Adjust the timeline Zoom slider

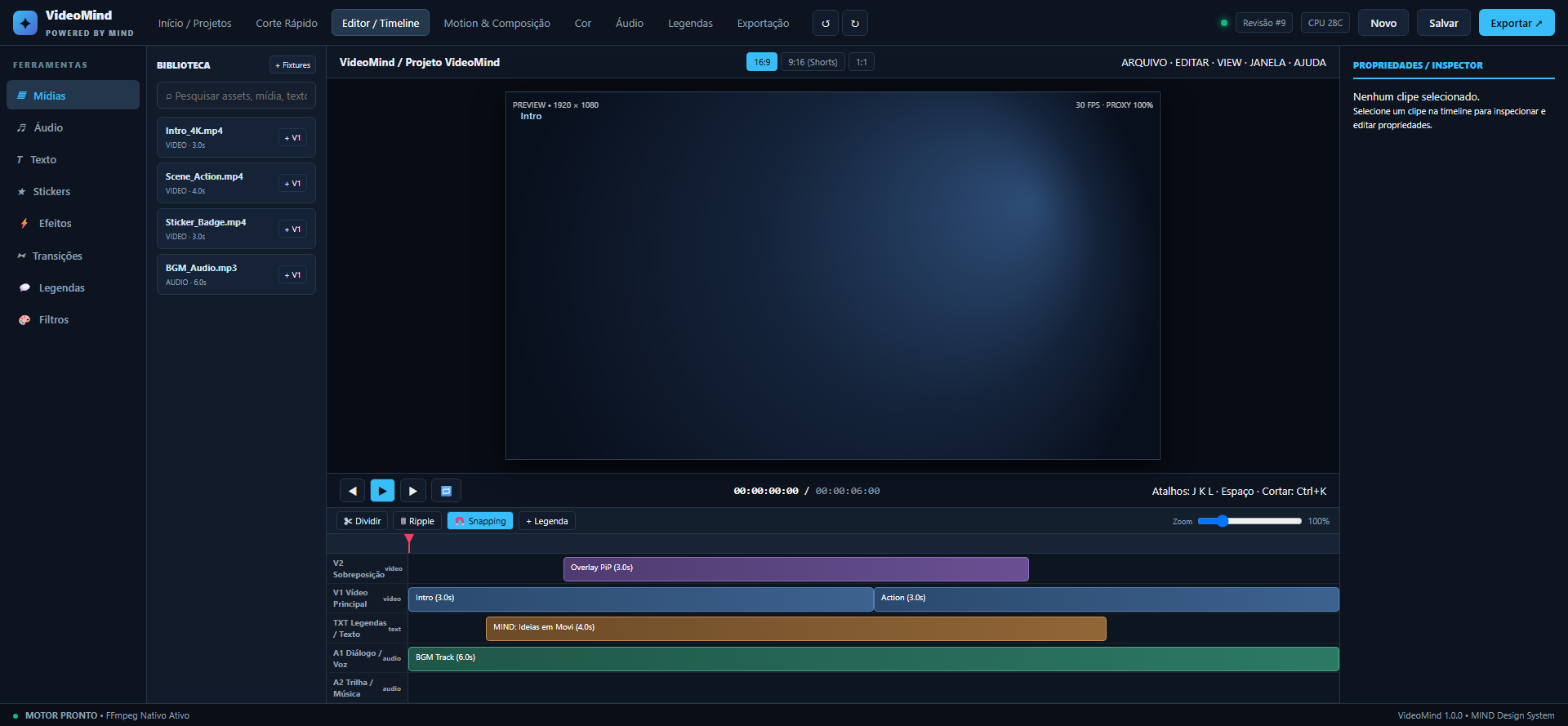pos(1249,521)
